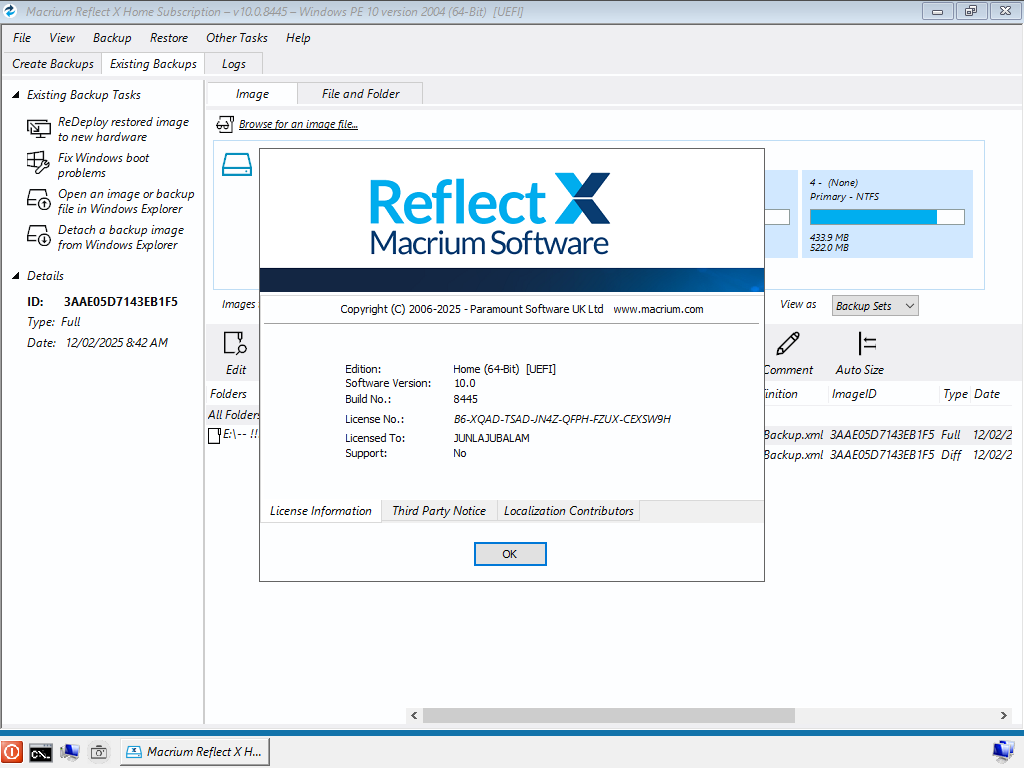
Task: Click the ReDeploy restored image to new hardware link
Action: tap(123, 129)
